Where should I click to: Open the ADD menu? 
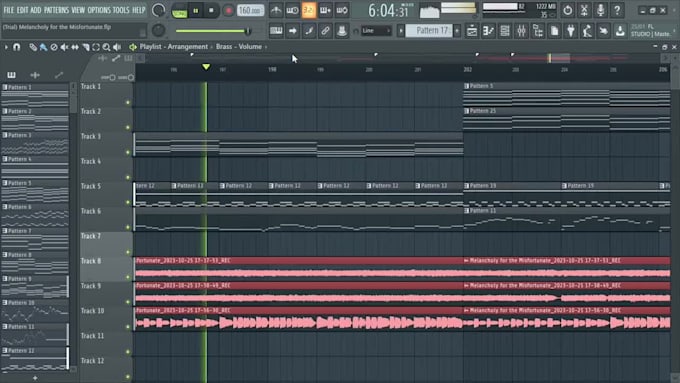coord(36,10)
